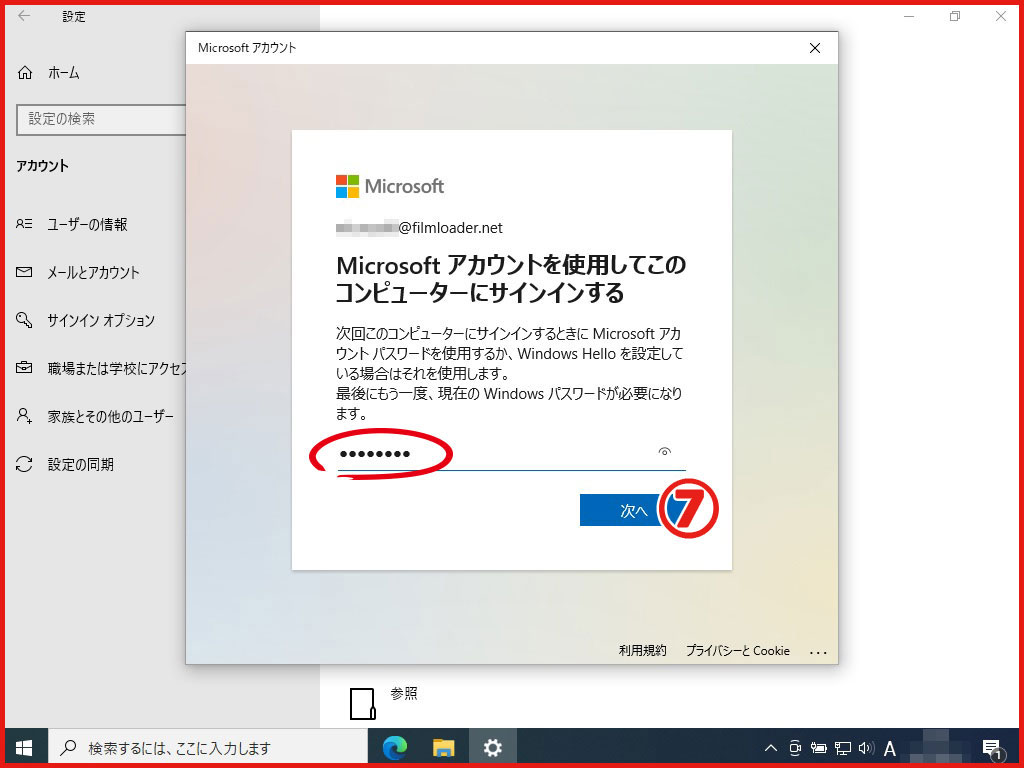Viewport: 1024px width, 768px height.
Task: Click the taskbar search box
Action: point(208,748)
